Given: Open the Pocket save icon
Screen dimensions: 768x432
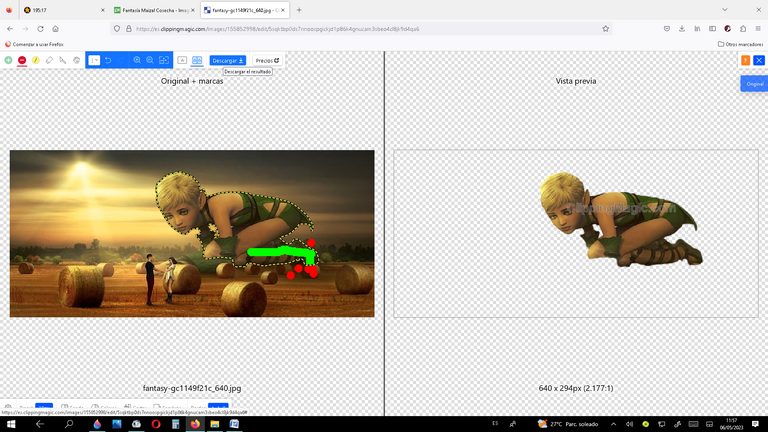Looking at the screenshot, I should click(667, 29).
